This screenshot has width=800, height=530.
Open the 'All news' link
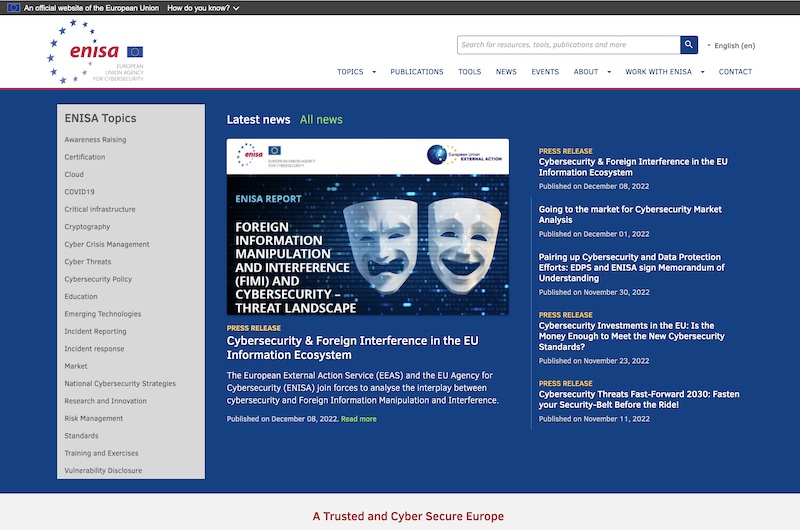(321, 120)
